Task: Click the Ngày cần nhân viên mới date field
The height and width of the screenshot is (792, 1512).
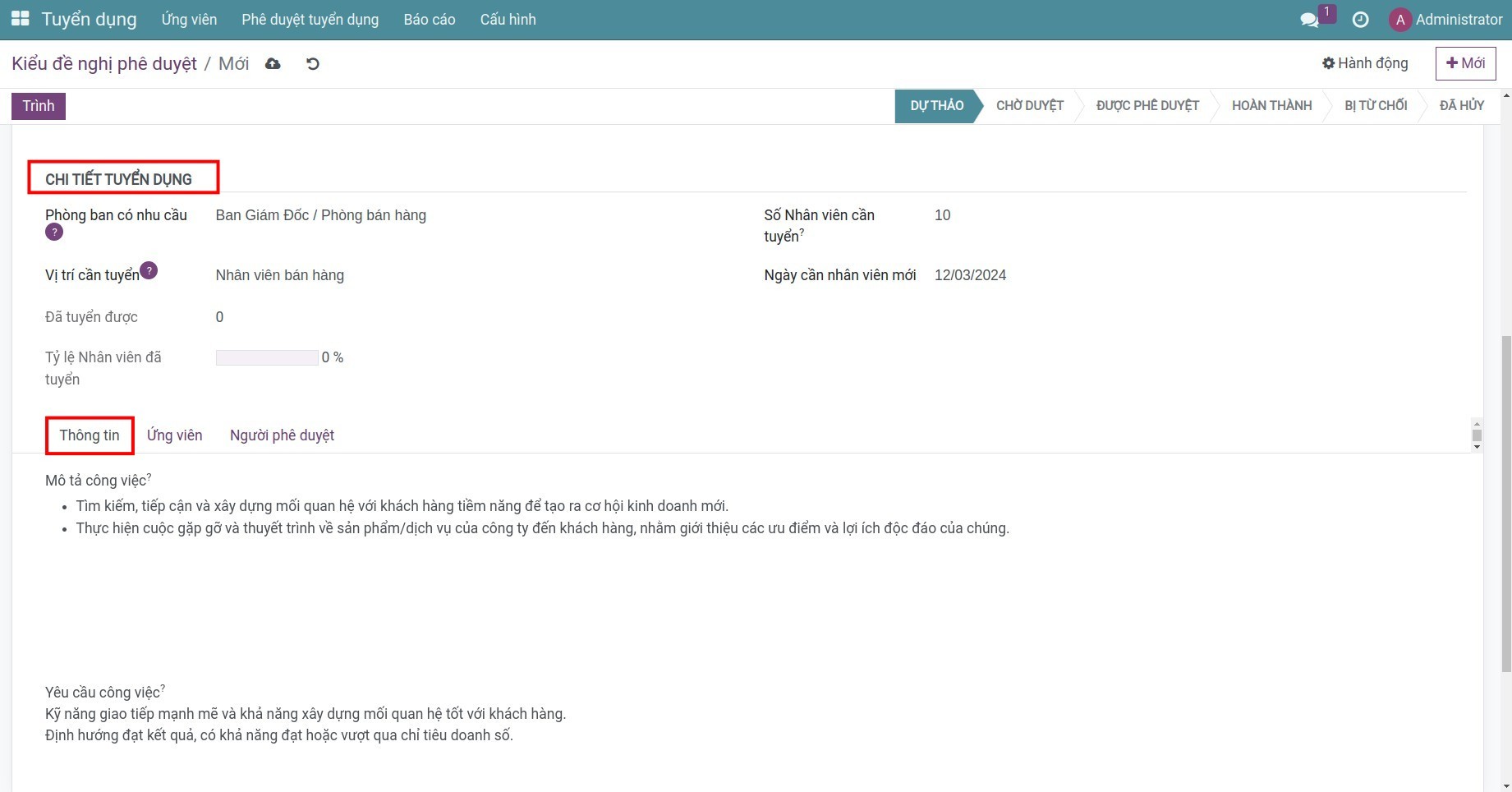Action: click(x=970, y=275)
